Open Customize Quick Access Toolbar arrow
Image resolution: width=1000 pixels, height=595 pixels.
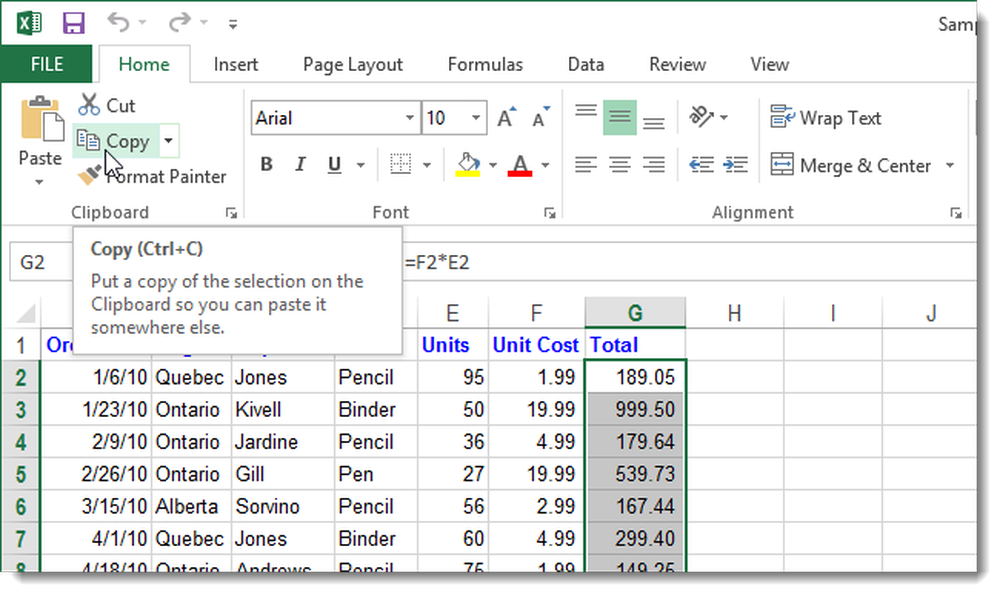pos(233,25)
